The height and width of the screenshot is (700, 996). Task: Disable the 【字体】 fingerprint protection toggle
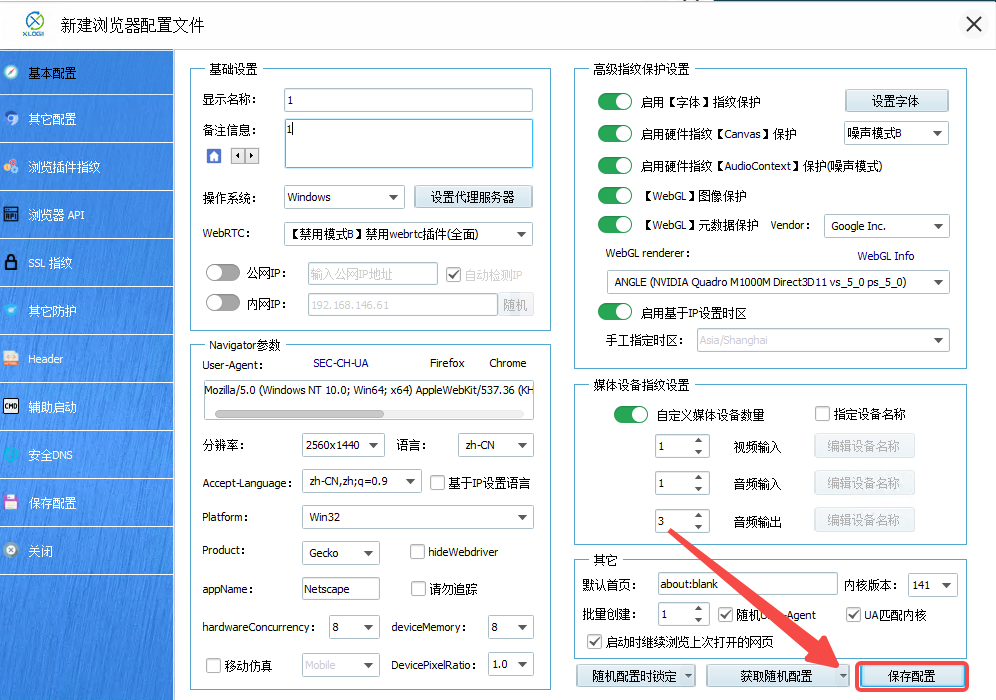pos(615,102)
